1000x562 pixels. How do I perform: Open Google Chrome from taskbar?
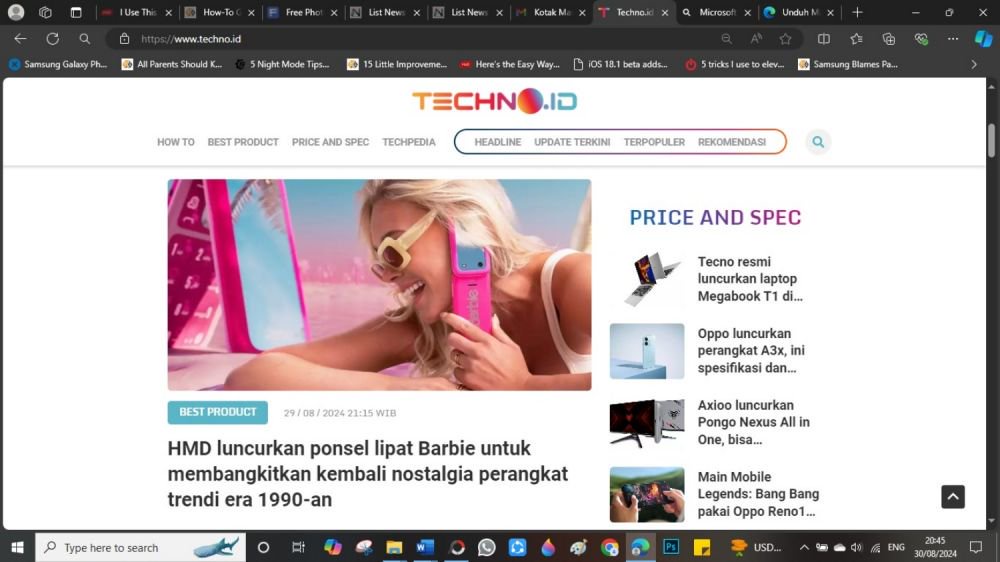(x=610, y=547)
